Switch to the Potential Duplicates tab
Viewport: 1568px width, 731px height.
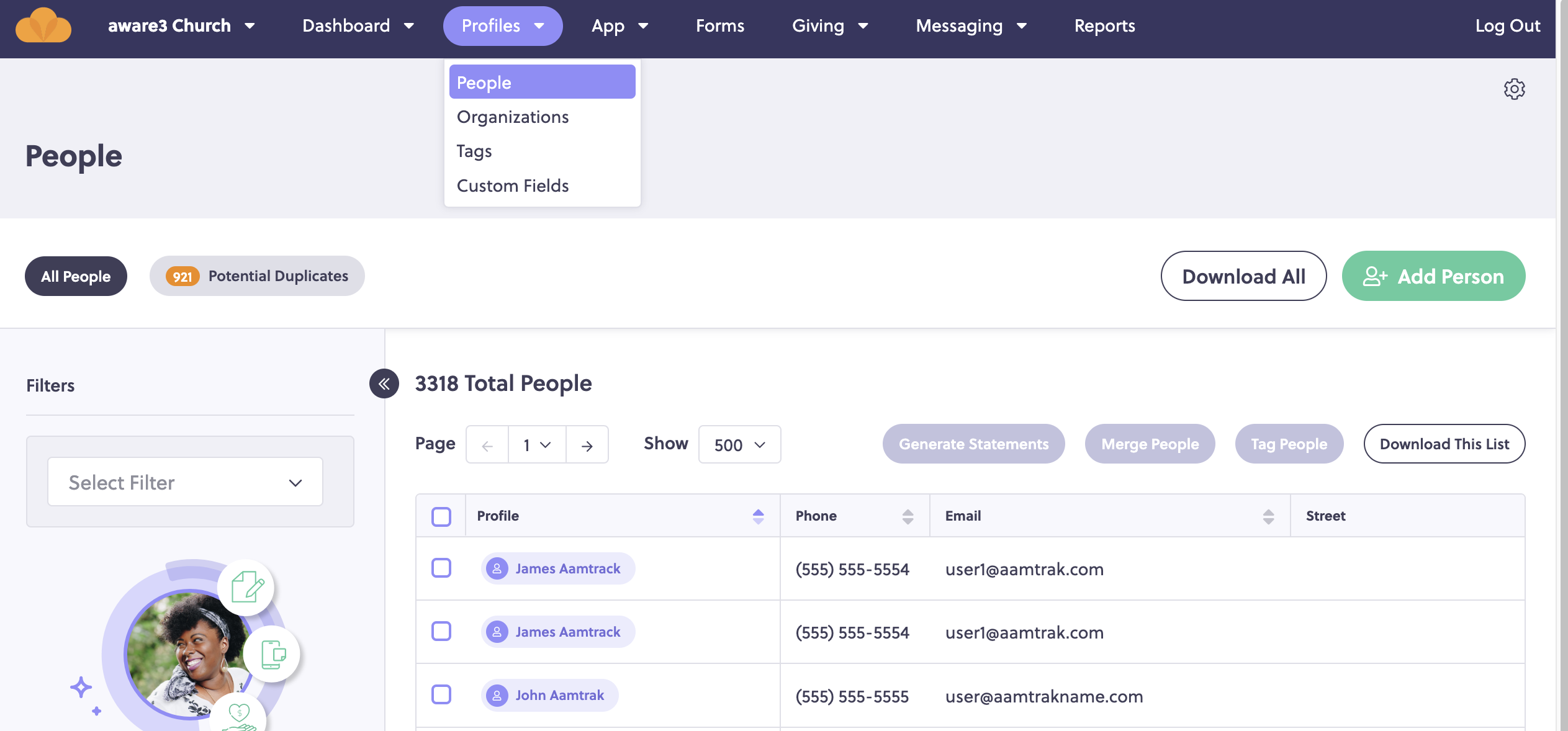[257, 276]
